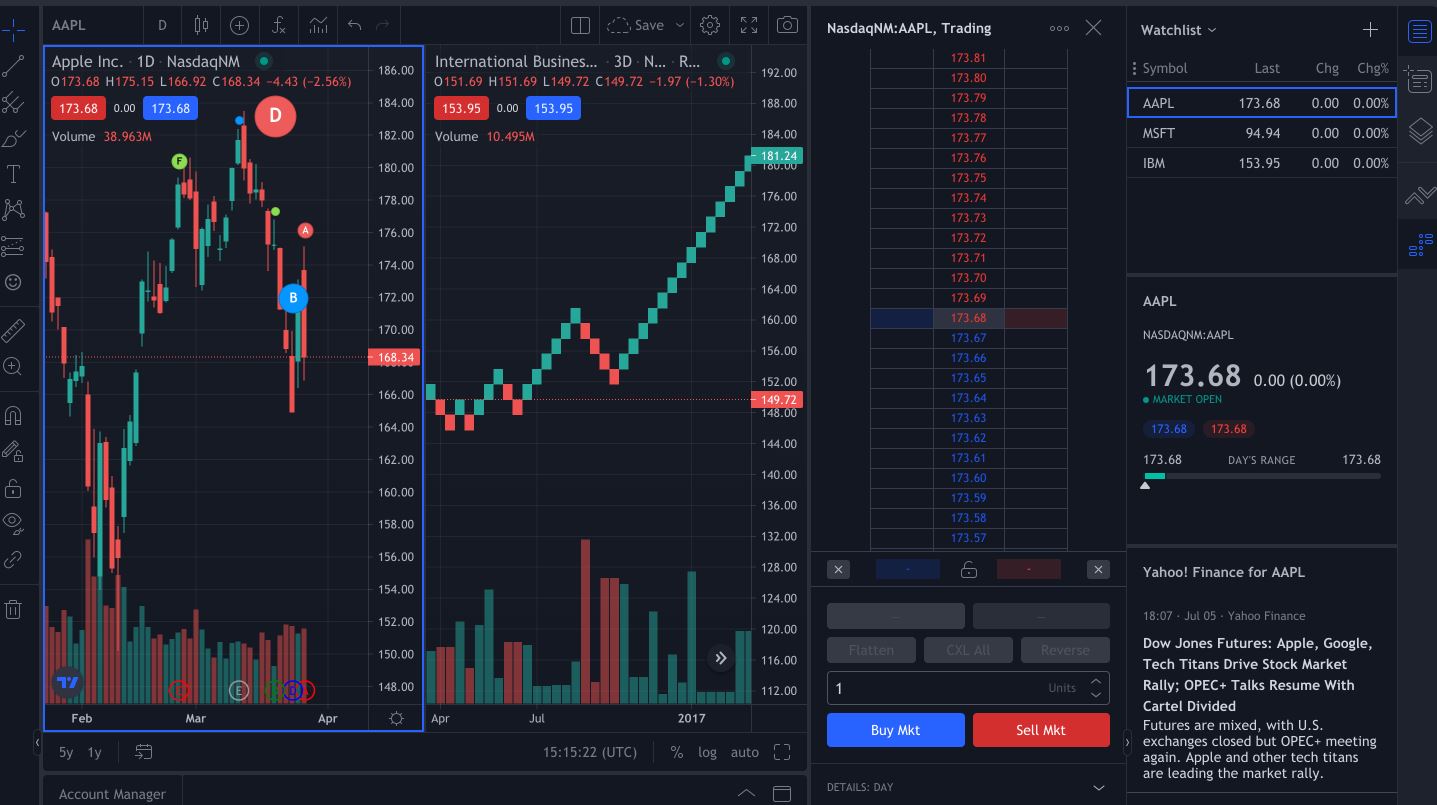Open the Indicators (fx) menu
This screenshot has width=1437, height=805.
click(278, 25)
